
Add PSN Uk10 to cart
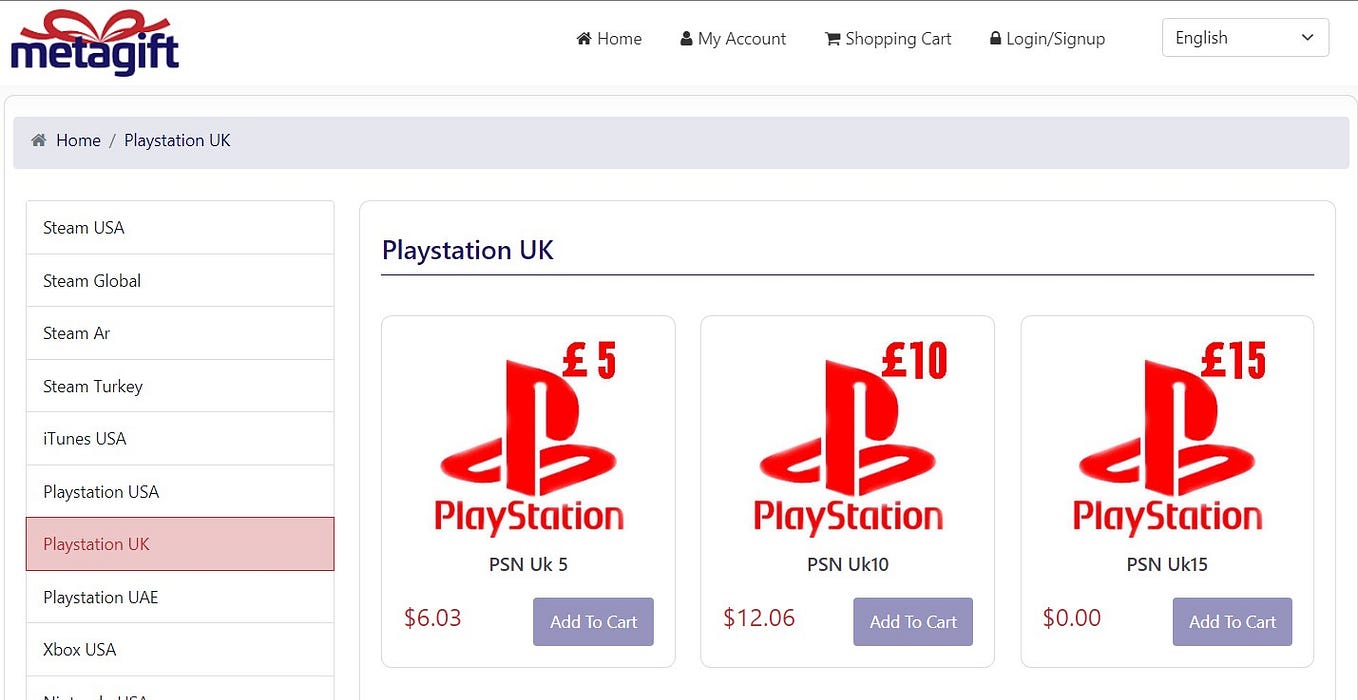913,621
